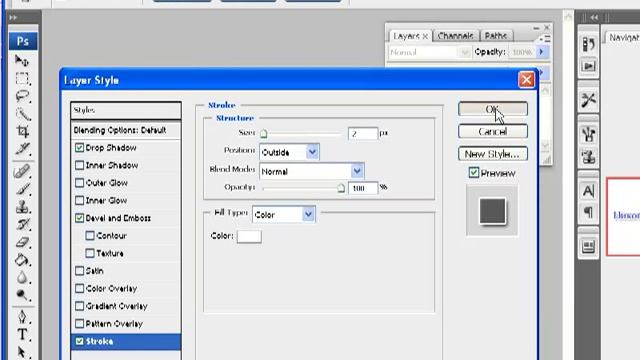The image size is (640, 360).
Task: Uncheck the Stroke checkbox
Action: 79,341
